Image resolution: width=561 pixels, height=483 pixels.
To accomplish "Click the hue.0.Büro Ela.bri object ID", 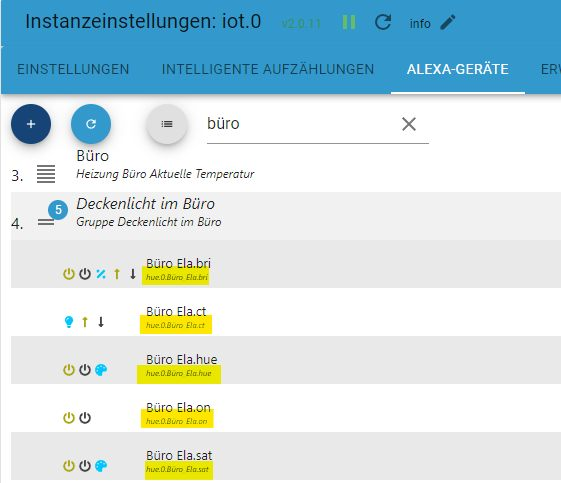I will [177, 278].
